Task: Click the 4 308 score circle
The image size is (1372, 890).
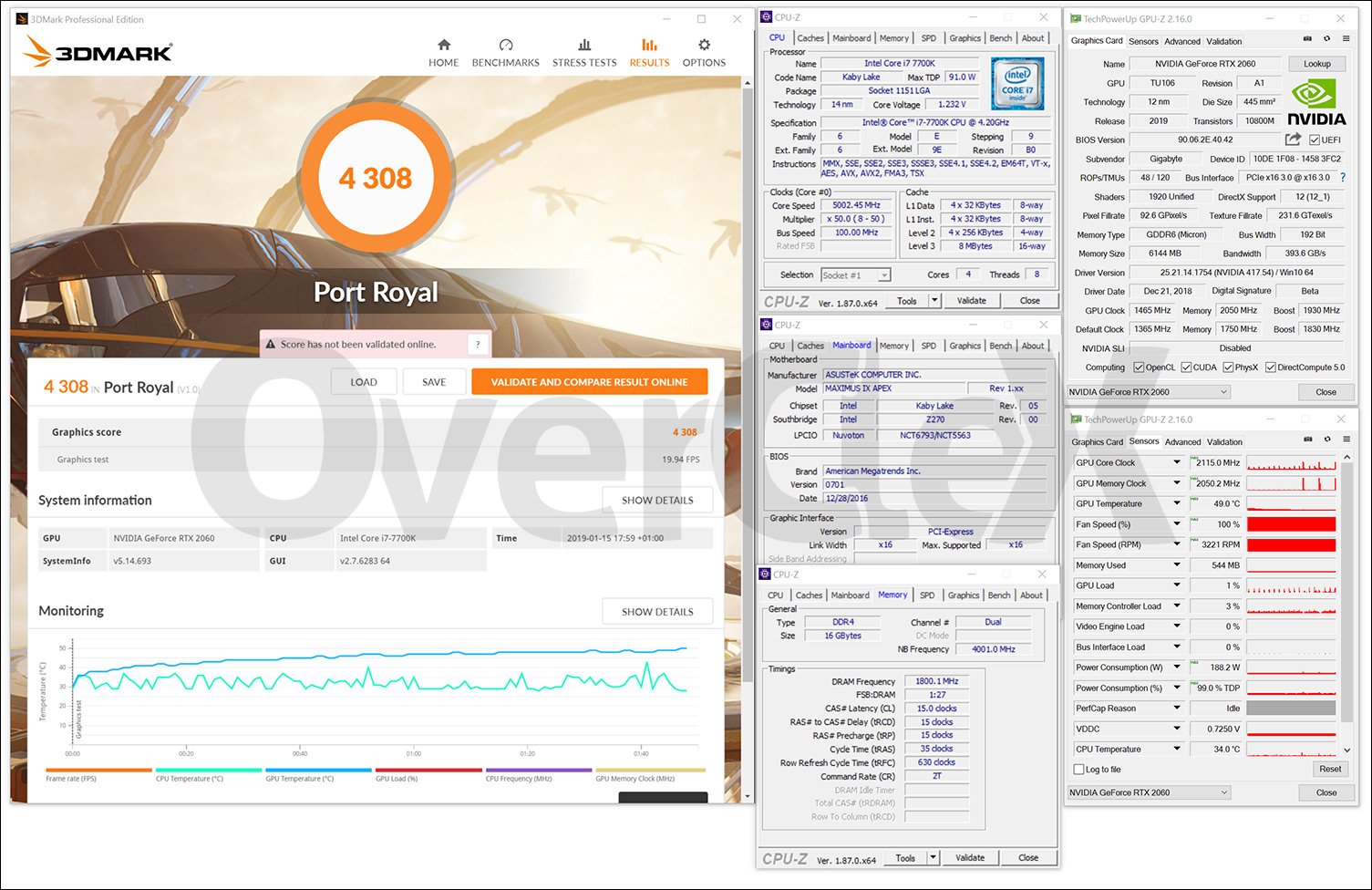Action: (x=376, y=178)
